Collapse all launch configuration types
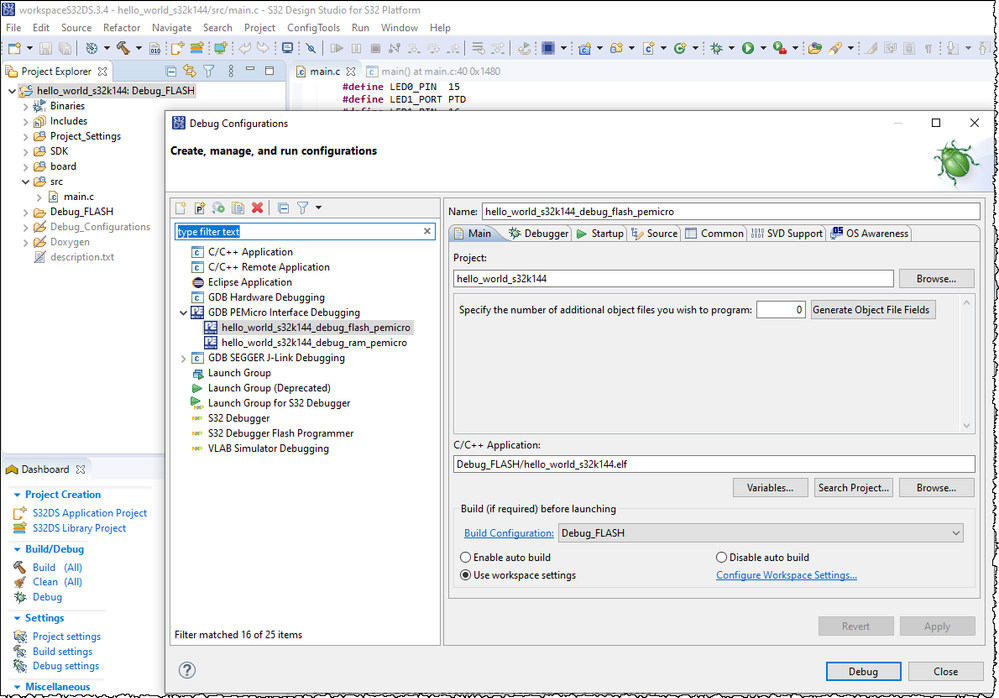This screenshot has height=698, width=999. [283, 207]
